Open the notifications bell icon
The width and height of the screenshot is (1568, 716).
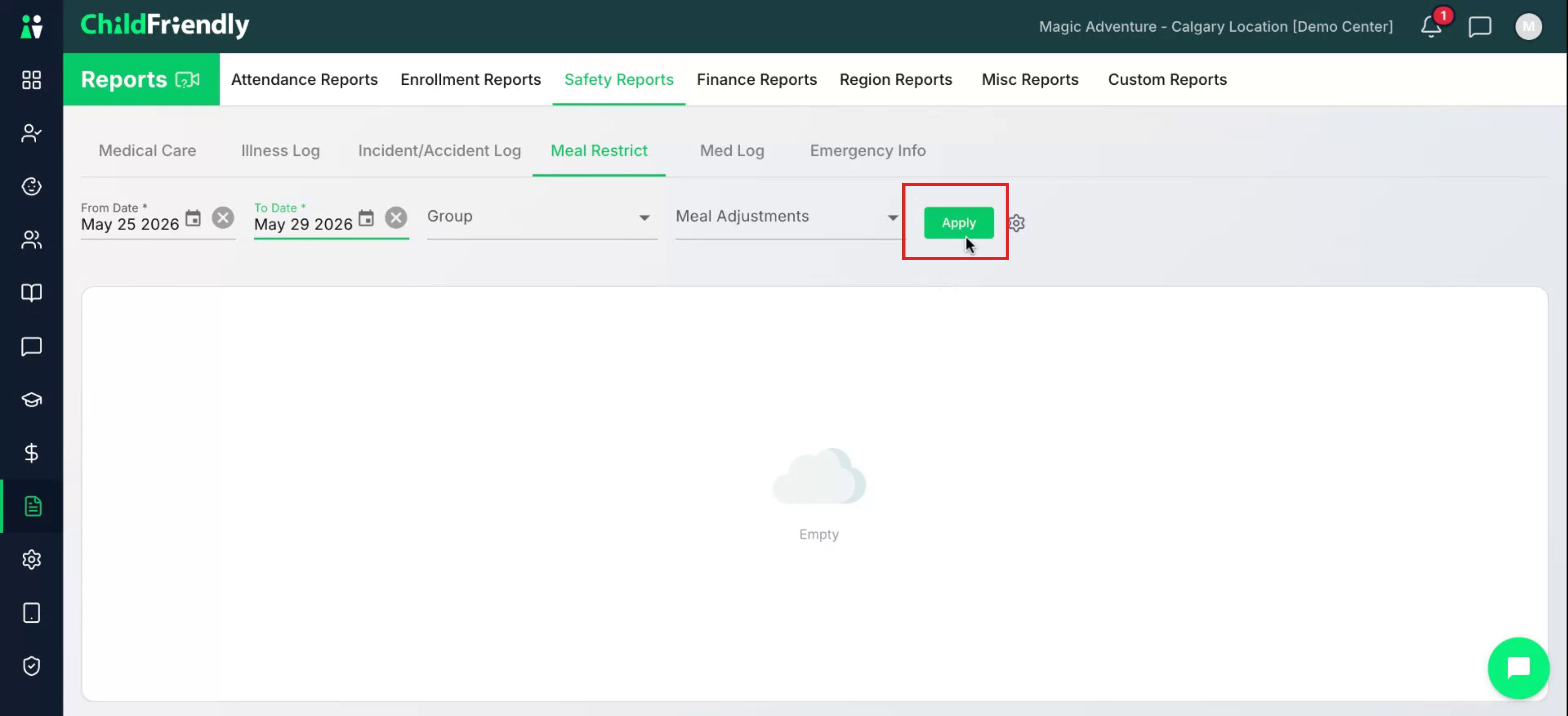(1431, 27)
